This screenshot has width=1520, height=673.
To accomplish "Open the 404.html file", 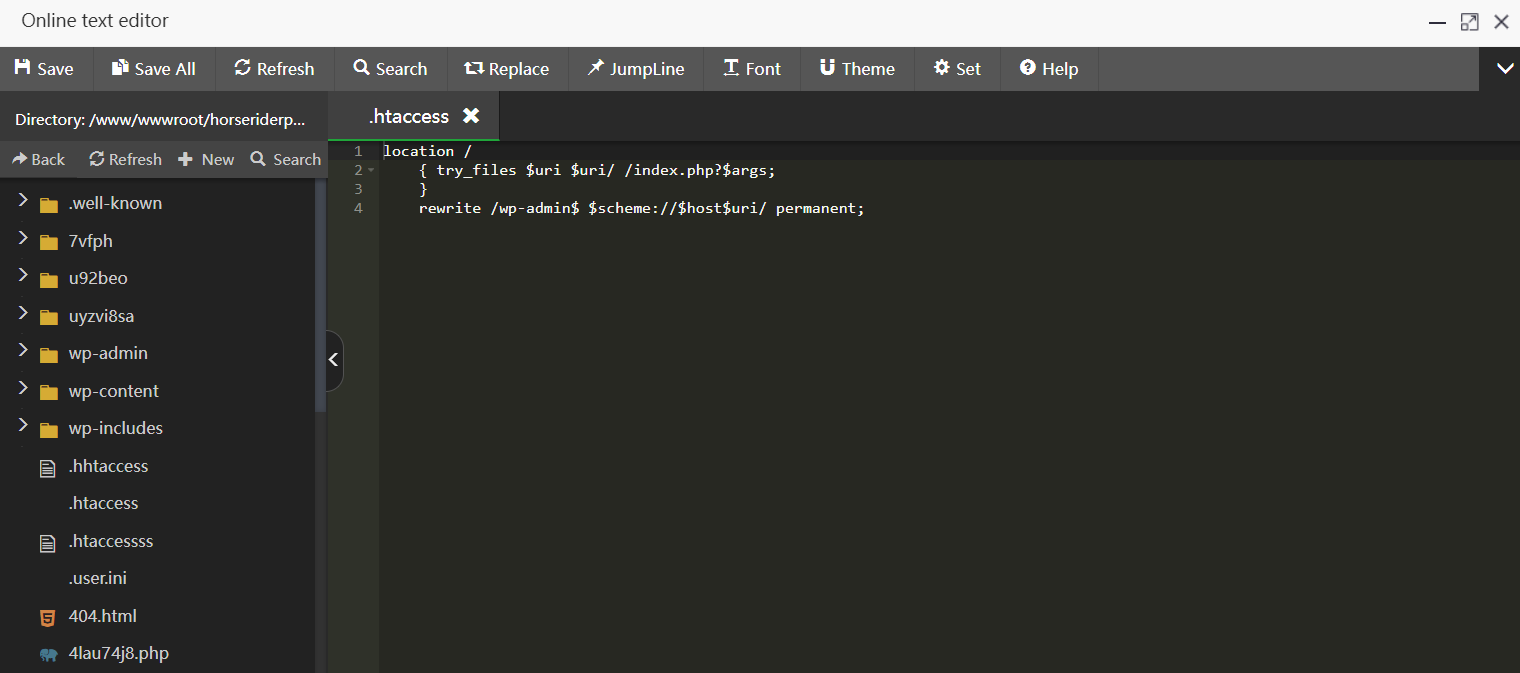I will click(x=103, y=616).
